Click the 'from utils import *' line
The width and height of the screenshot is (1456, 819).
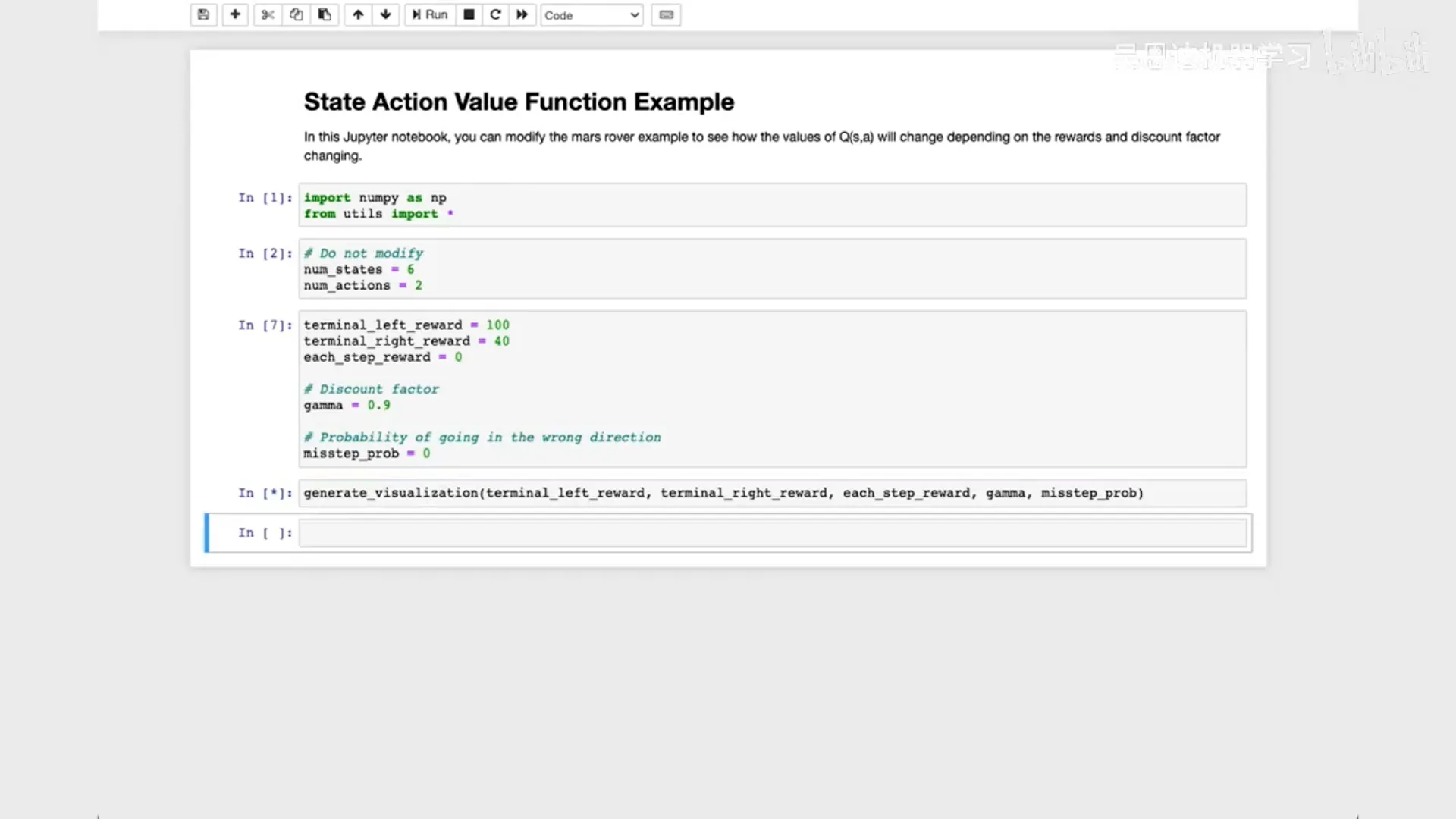coord(378,214)
